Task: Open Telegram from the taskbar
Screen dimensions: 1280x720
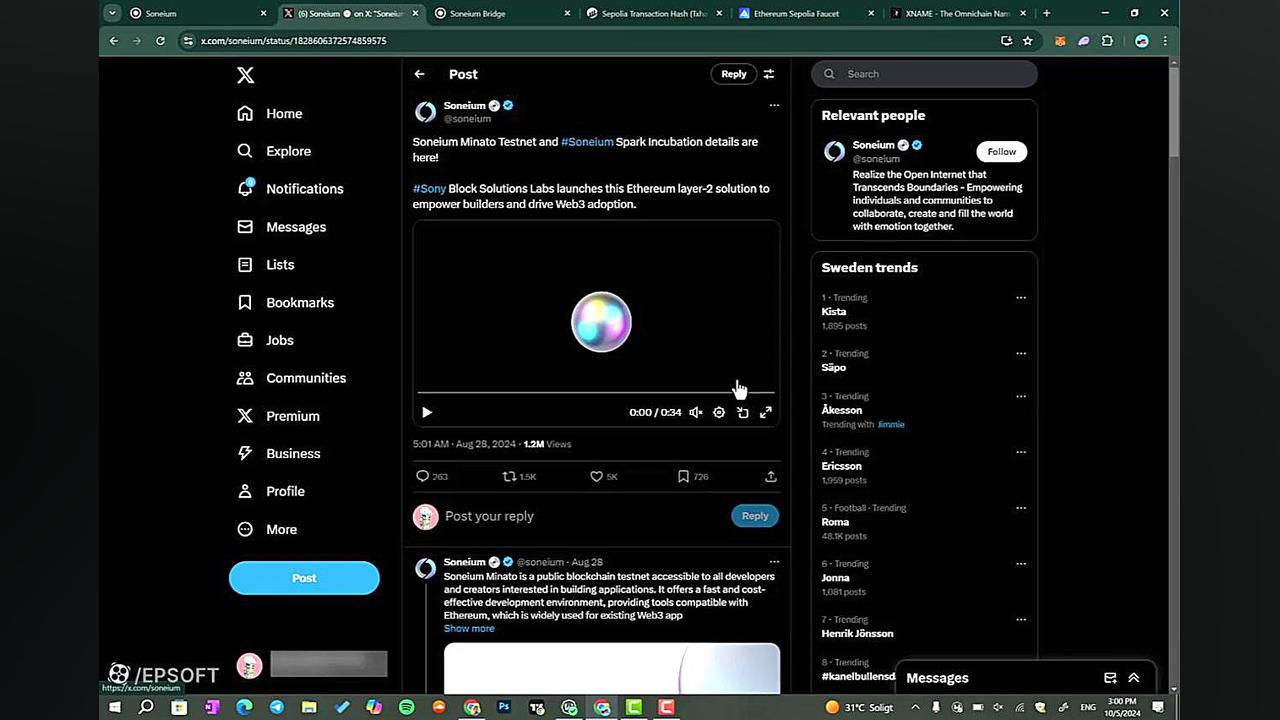Action: (x=277, y=707)
